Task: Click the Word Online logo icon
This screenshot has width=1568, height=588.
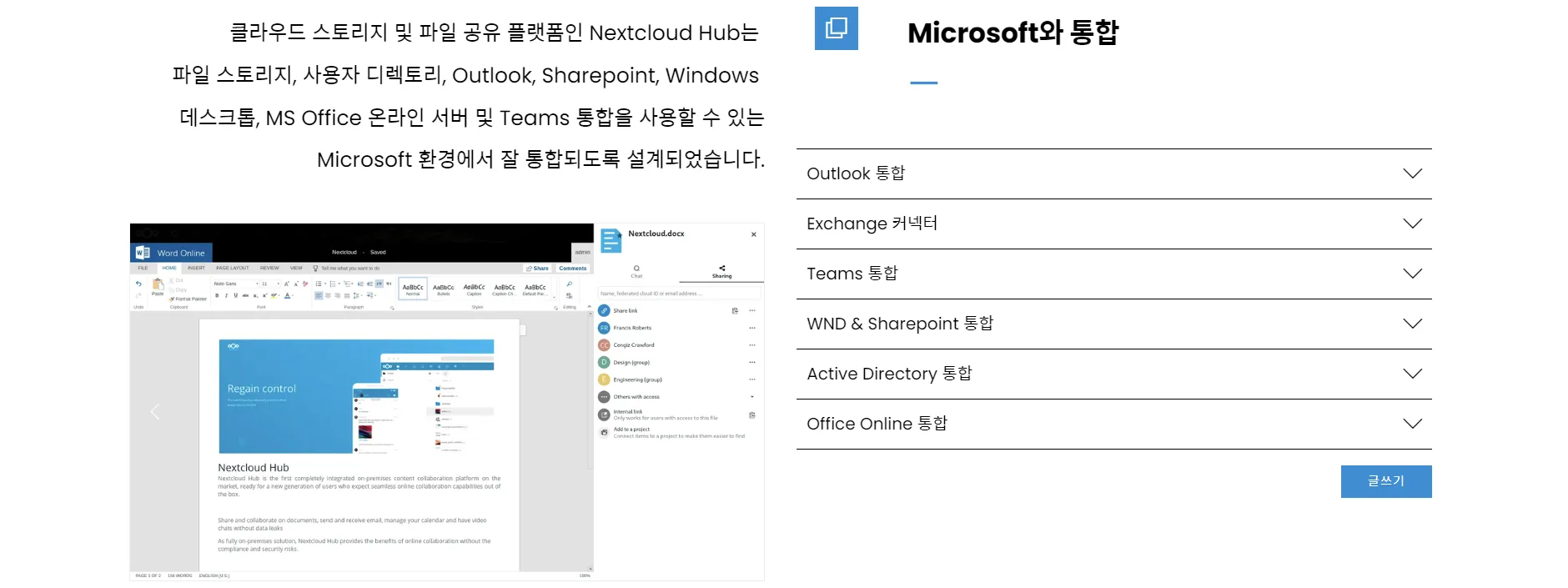Action: [x=143, y=252]
